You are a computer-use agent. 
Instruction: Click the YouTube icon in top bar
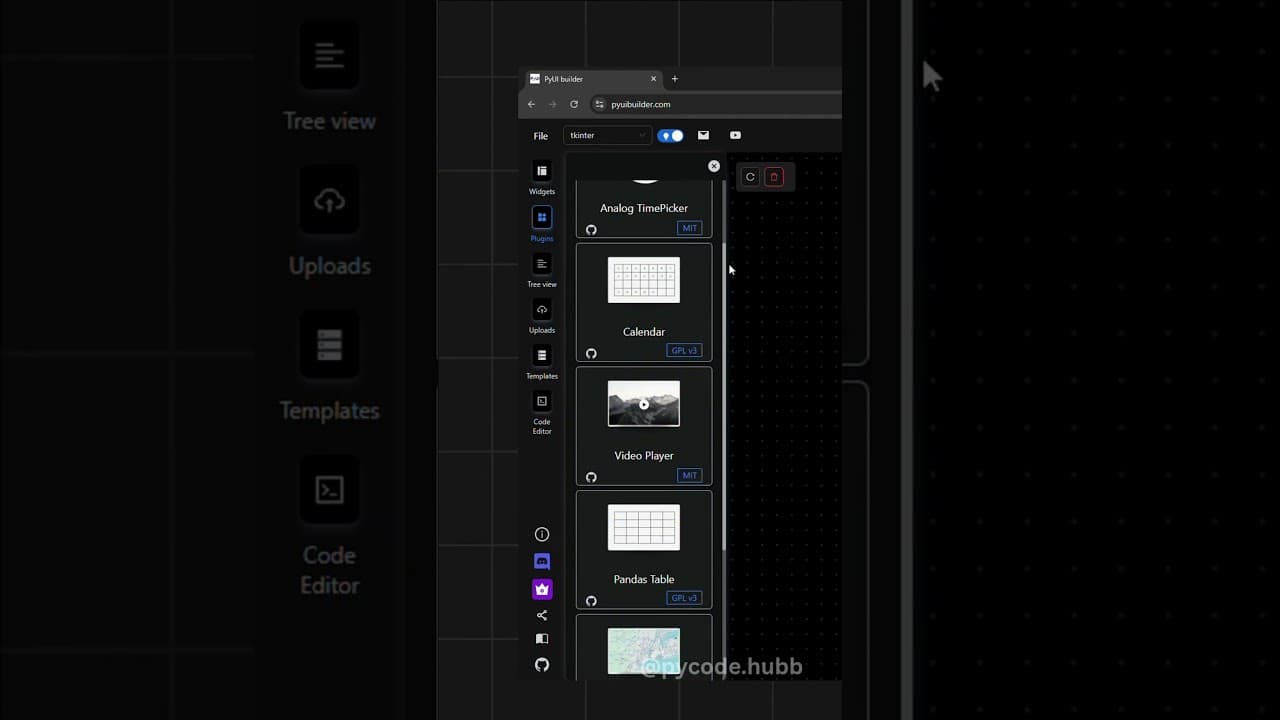coord(735,135)
